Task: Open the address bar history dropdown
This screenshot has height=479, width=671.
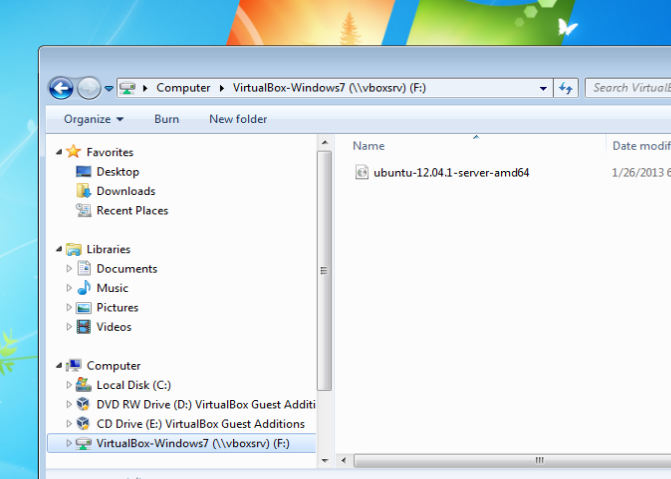Action: 543,88
